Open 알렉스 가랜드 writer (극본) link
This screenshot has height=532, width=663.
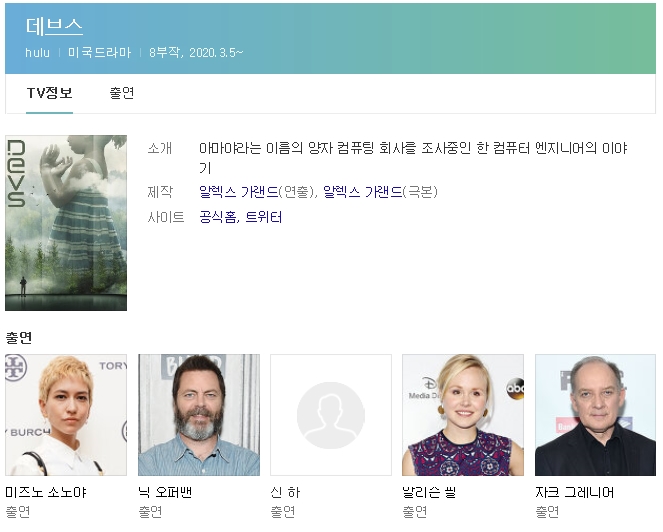tap(362, 191)
